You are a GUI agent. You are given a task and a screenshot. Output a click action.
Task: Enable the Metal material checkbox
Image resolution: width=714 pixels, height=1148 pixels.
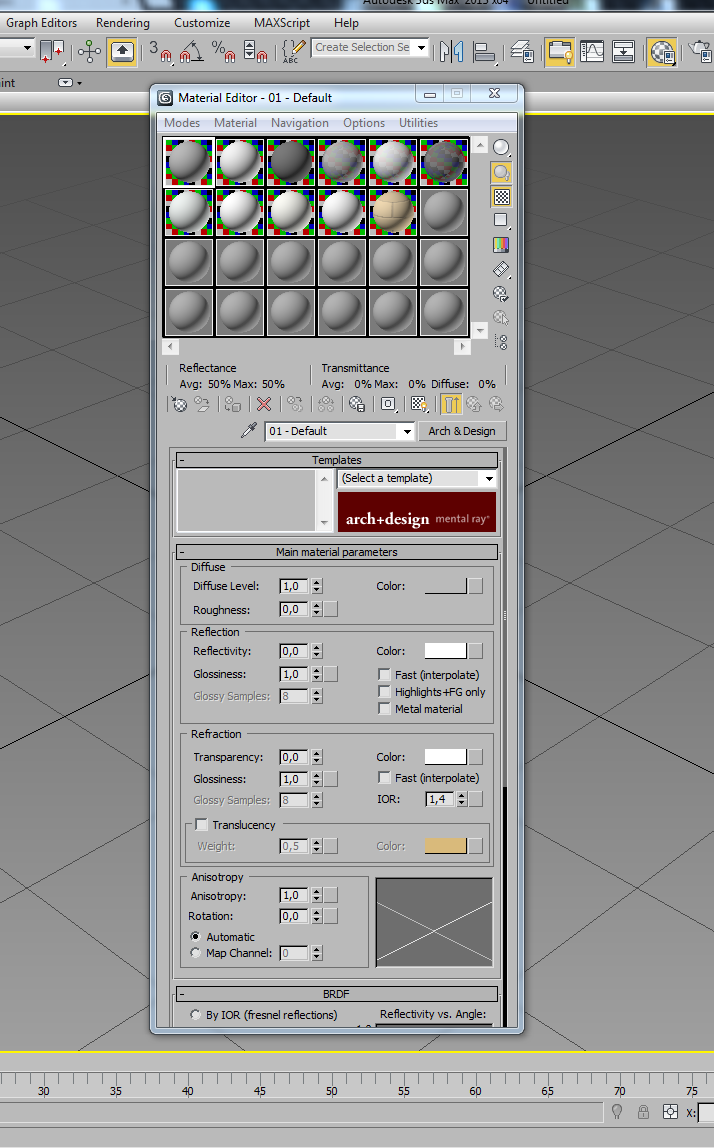(385, 709)
